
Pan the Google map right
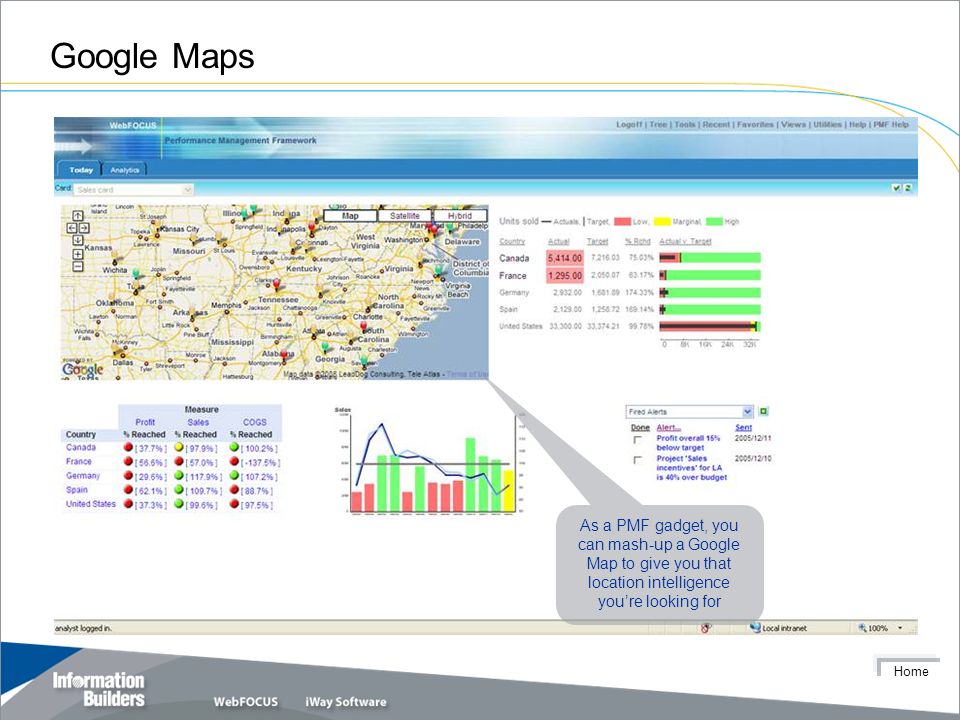tap(84, 228)
